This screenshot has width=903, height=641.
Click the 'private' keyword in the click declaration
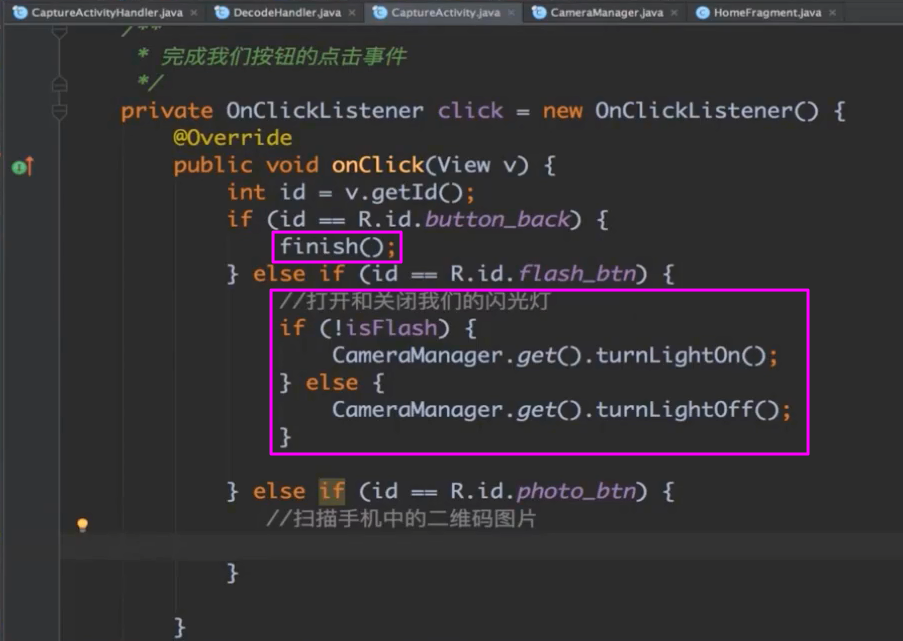point(167,110)
